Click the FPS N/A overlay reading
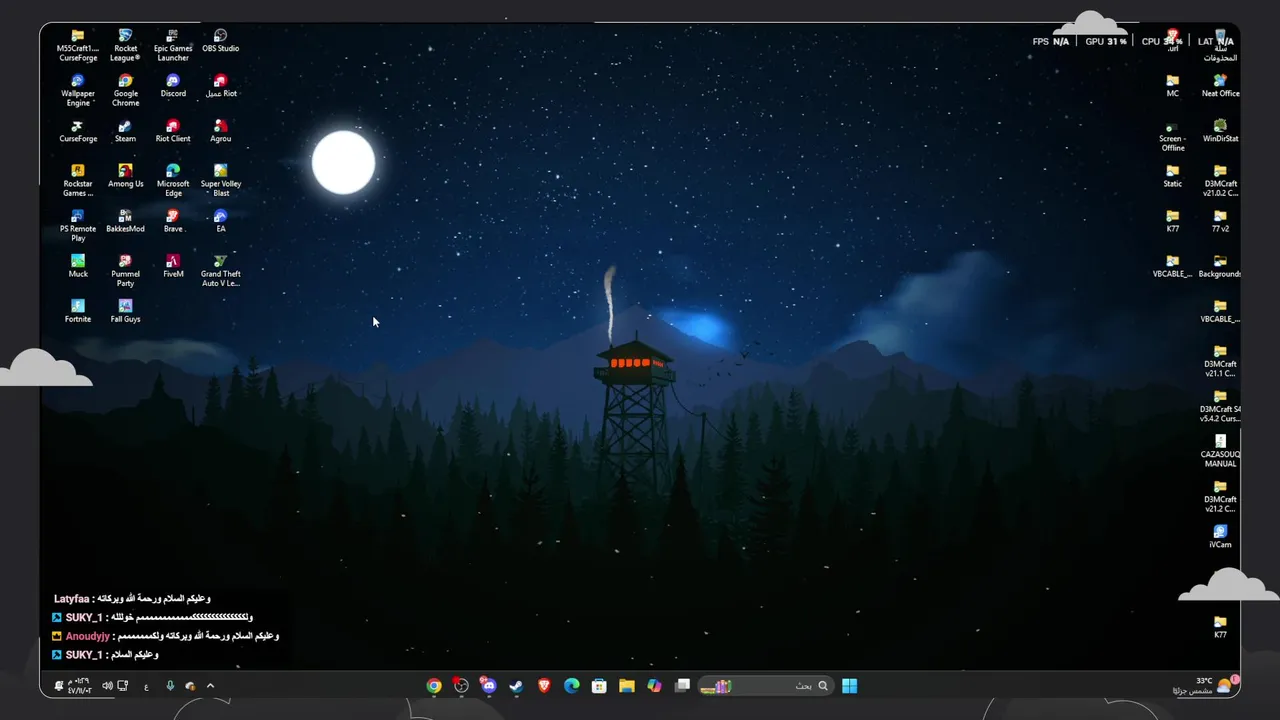Screen dimensions: 1280x720 pyautogui.click(x=1051, y=41)
